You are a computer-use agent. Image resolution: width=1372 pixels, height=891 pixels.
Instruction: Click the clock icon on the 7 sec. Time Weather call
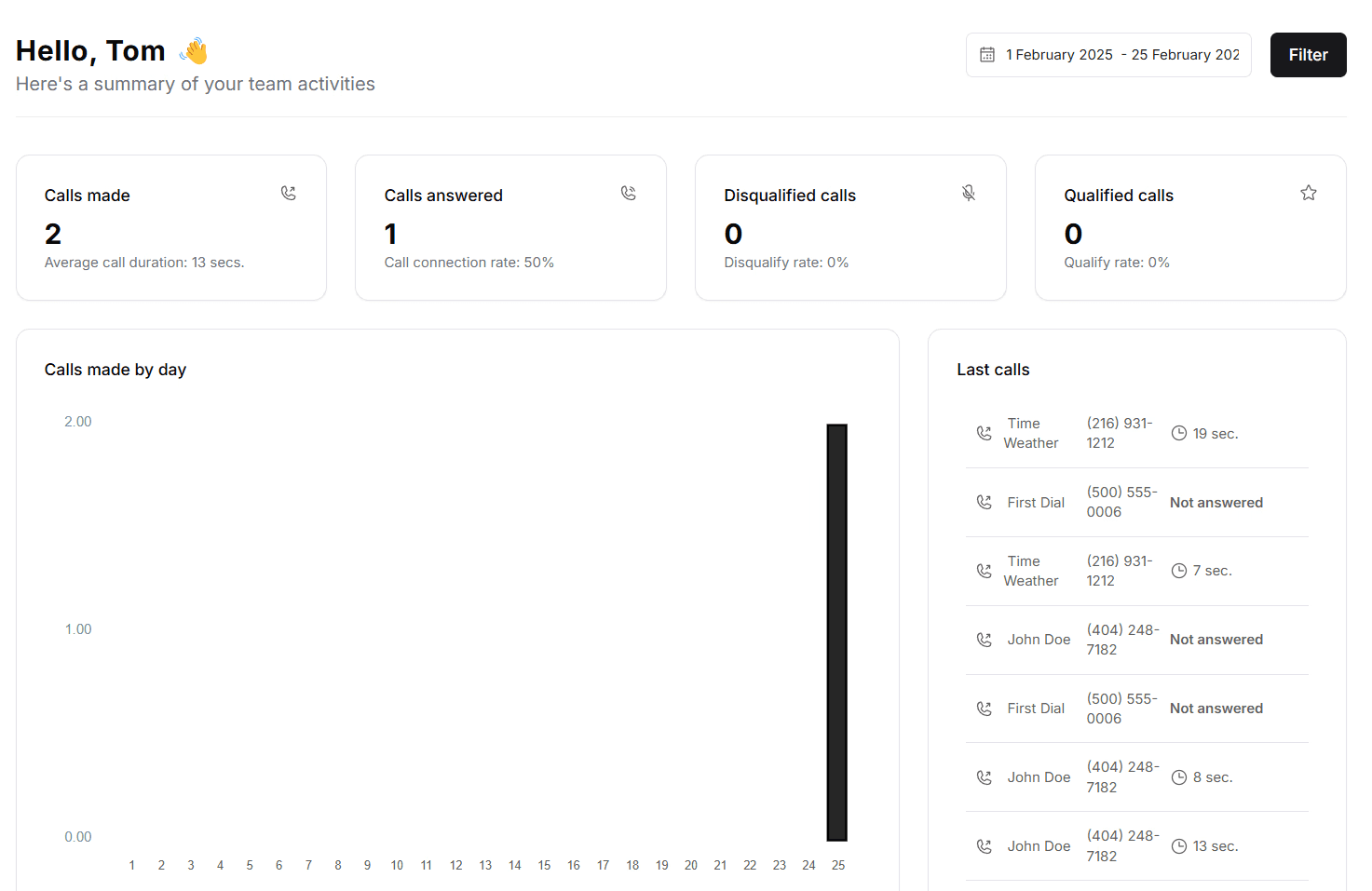pyautogui.click(x=1179, y=570)
